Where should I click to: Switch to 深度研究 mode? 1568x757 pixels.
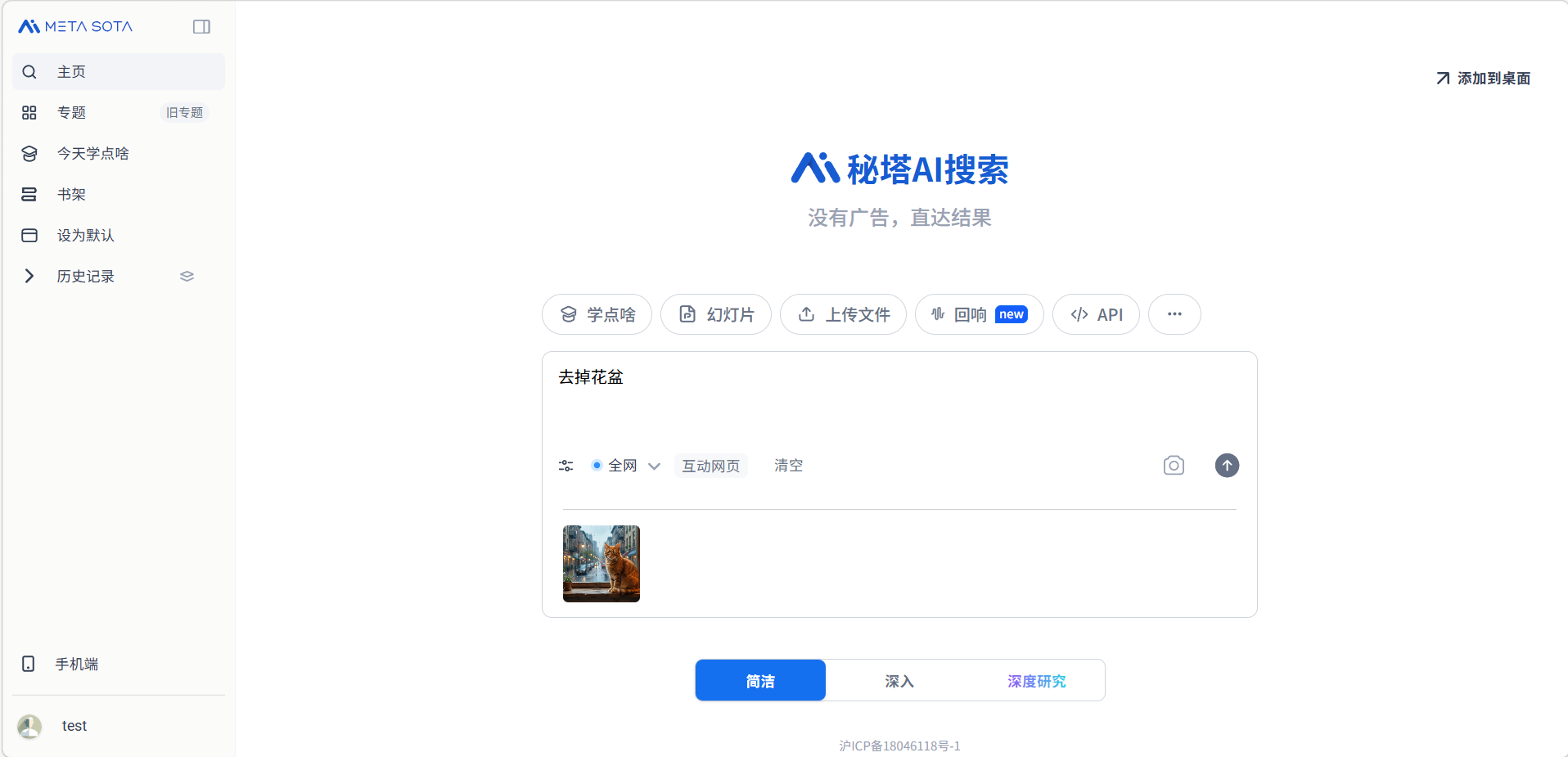coord(1036,681)
